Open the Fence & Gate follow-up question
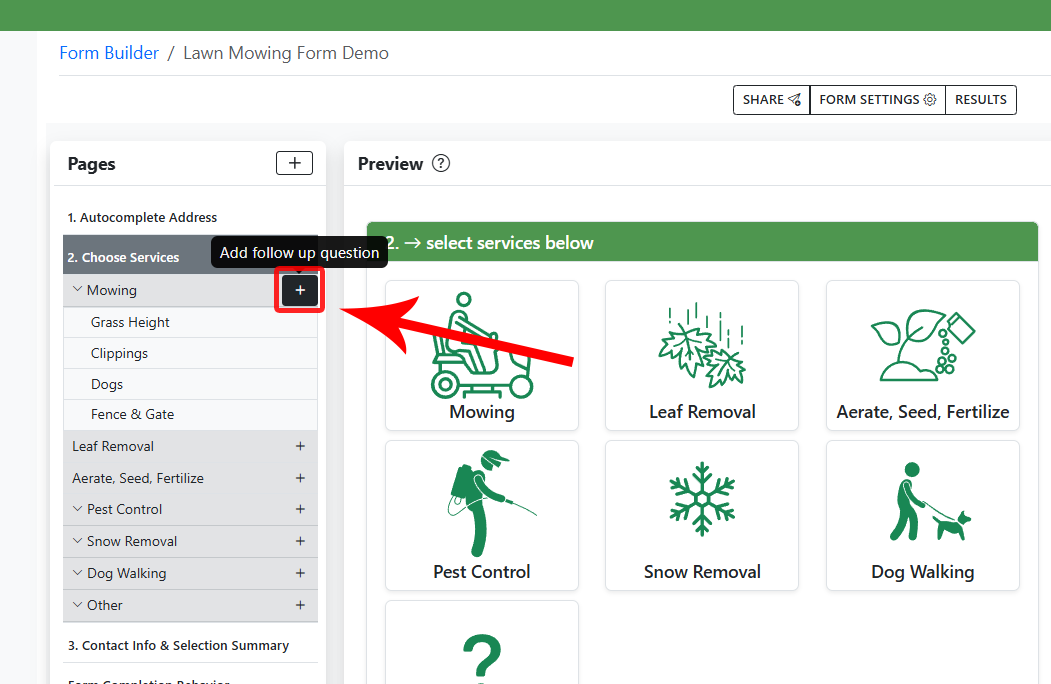This screenshot has height=684, width=1051. (190, 414)
